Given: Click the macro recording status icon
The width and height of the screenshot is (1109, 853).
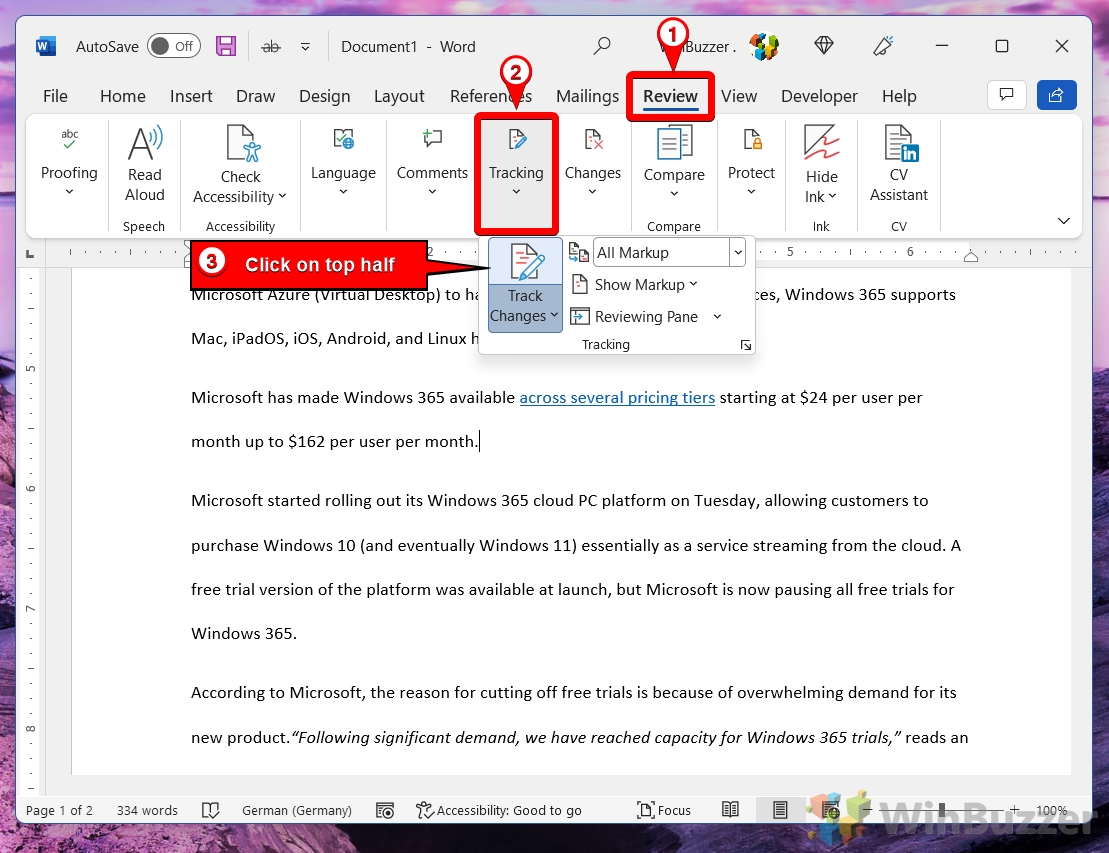Looking at the screenshot, I should [x=385, y=811].
